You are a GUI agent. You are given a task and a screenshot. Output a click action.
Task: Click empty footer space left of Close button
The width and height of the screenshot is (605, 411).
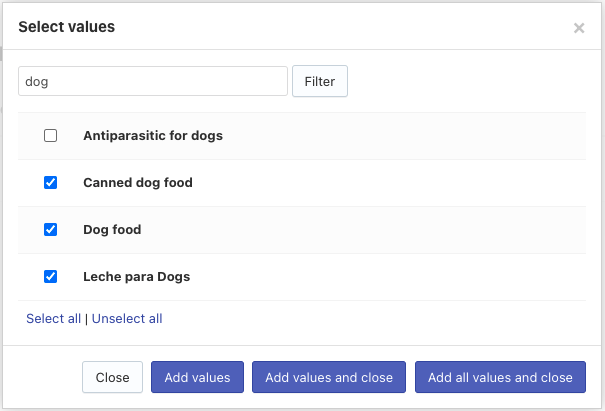click(x=45, y=378)
